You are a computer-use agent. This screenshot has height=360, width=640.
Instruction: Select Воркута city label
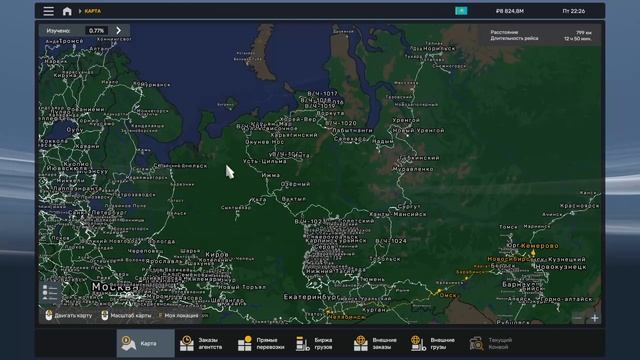(x=330, y=113)
